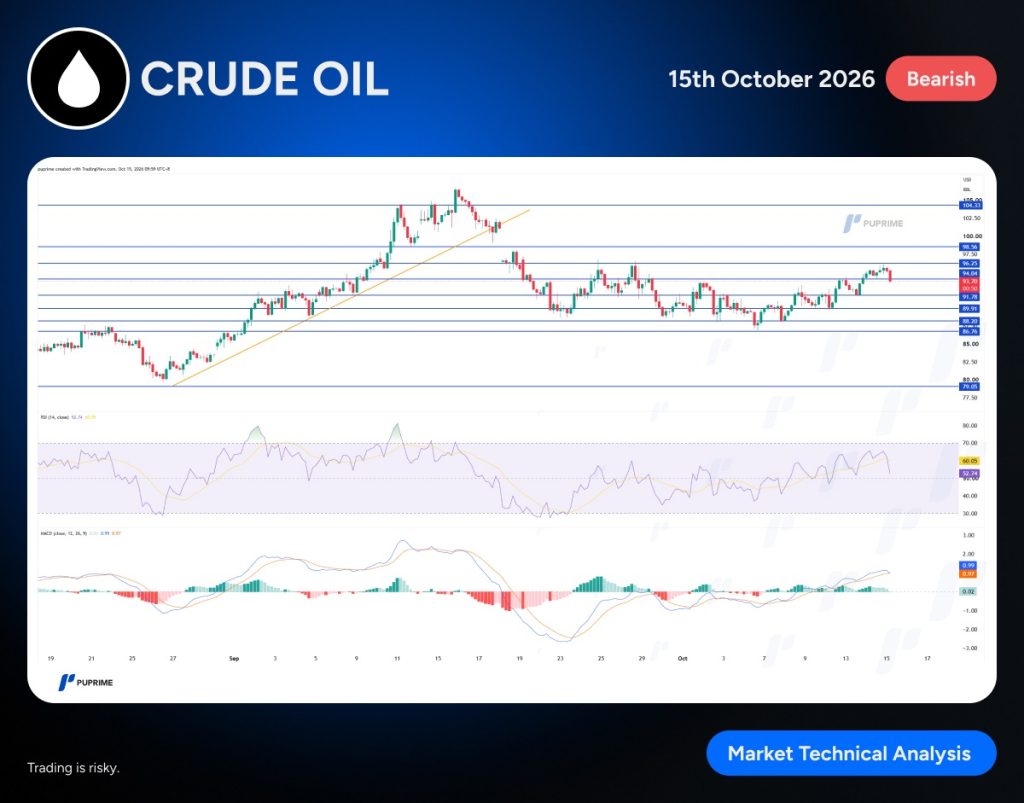Viewport: 1024px width, 803px height.
Task: Click the orange MACD signal value 0.97
Action: pyautogui.click(x=968, y=574)
